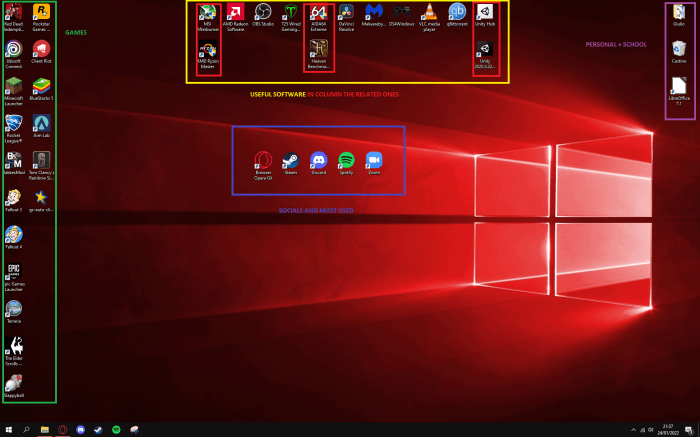Select The Elder Scrolls shortcut
Image resolution: width=700 pixels, height=437 pixels.
click(x=13, y=351)
